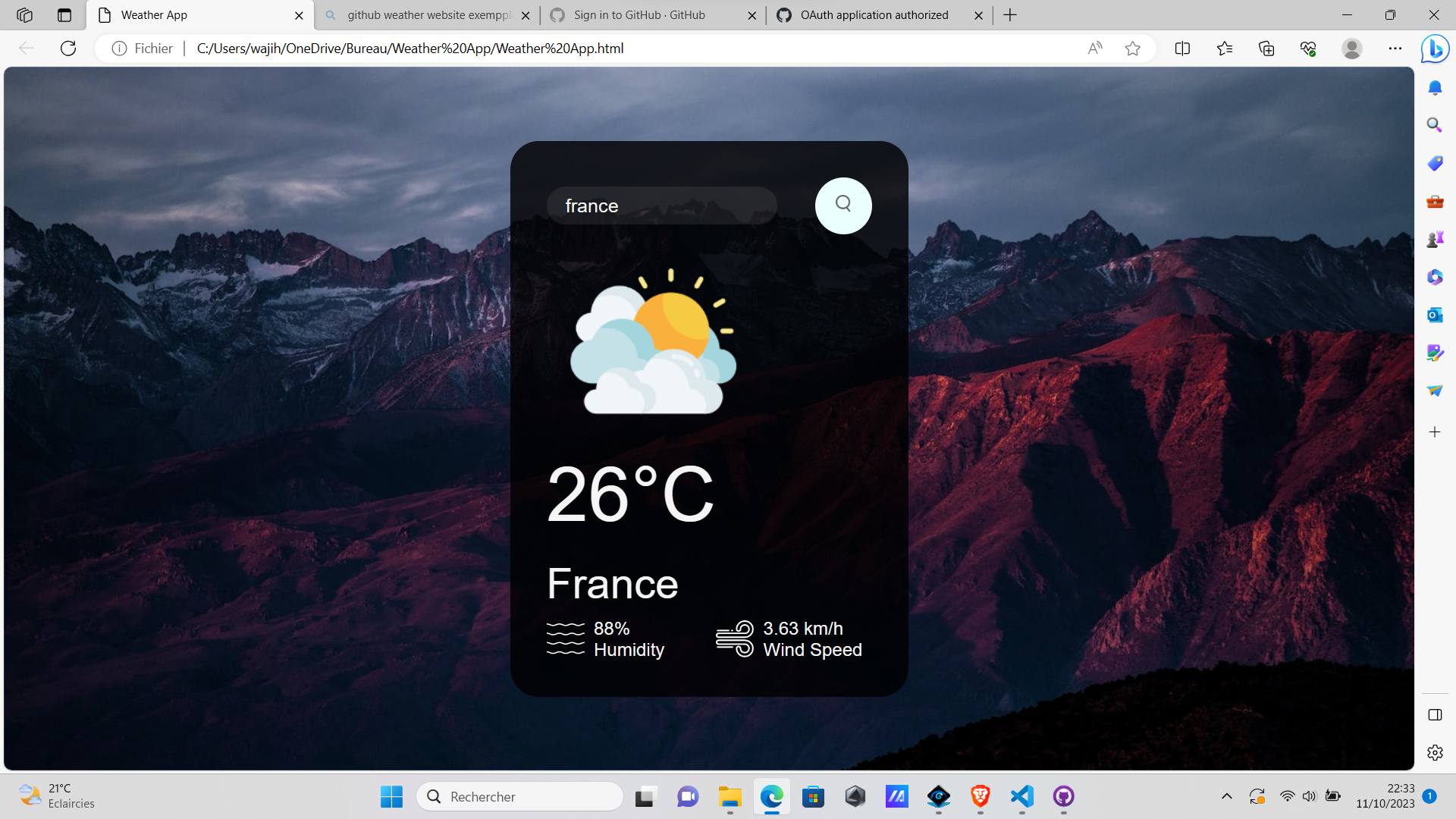Image resolution: width=1456 pixels, height=819 pixels.
Task: Open Outlook from the Edge sidebar
Action: coord(1435,315)
